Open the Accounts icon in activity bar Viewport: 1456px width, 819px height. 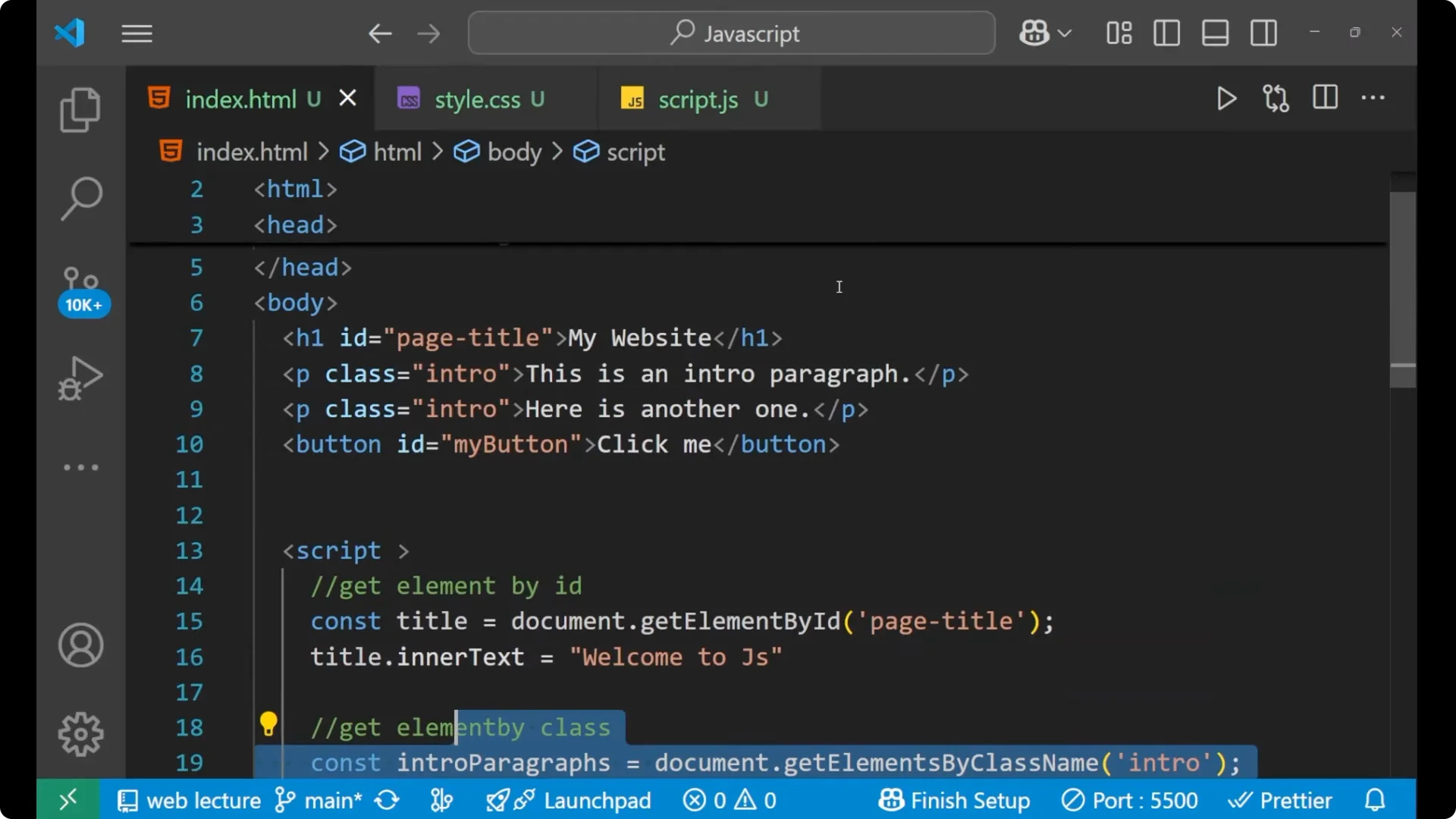80,645
